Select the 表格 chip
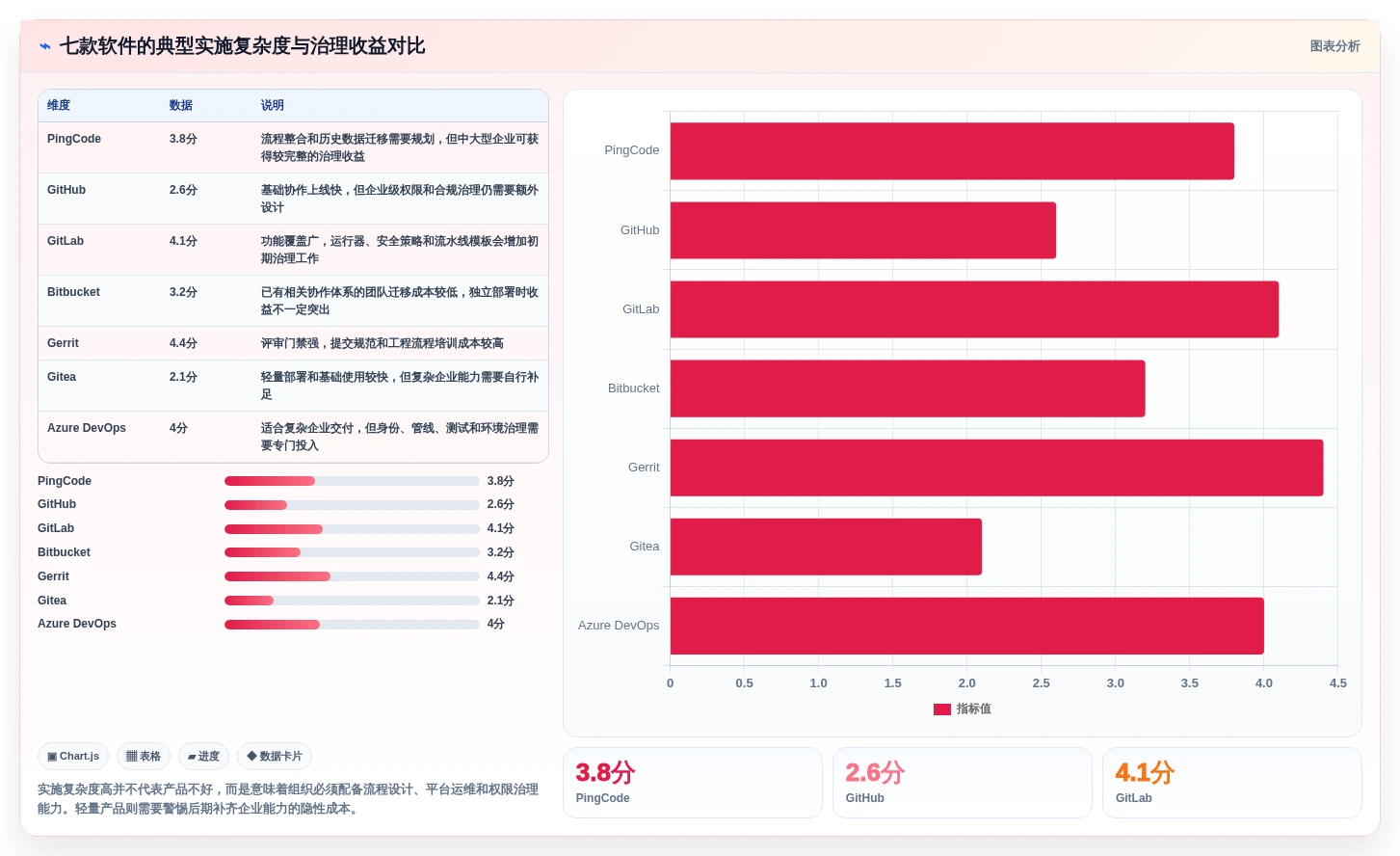This screenshot has width=1400, height=856. click(144, 757)
